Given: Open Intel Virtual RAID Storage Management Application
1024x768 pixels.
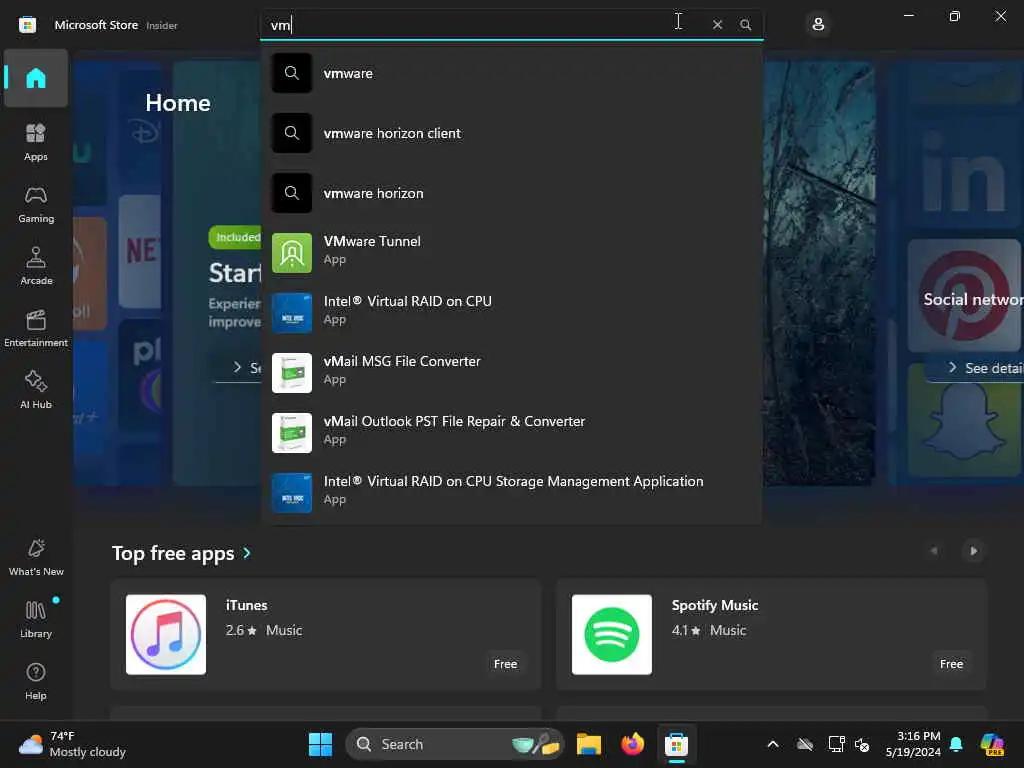Looking at the screenshot, I should click(x=511, y=493).
